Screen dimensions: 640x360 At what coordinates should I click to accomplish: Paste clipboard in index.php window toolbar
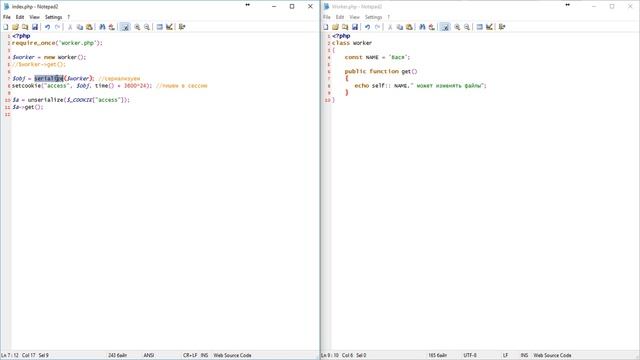(89, 27)
